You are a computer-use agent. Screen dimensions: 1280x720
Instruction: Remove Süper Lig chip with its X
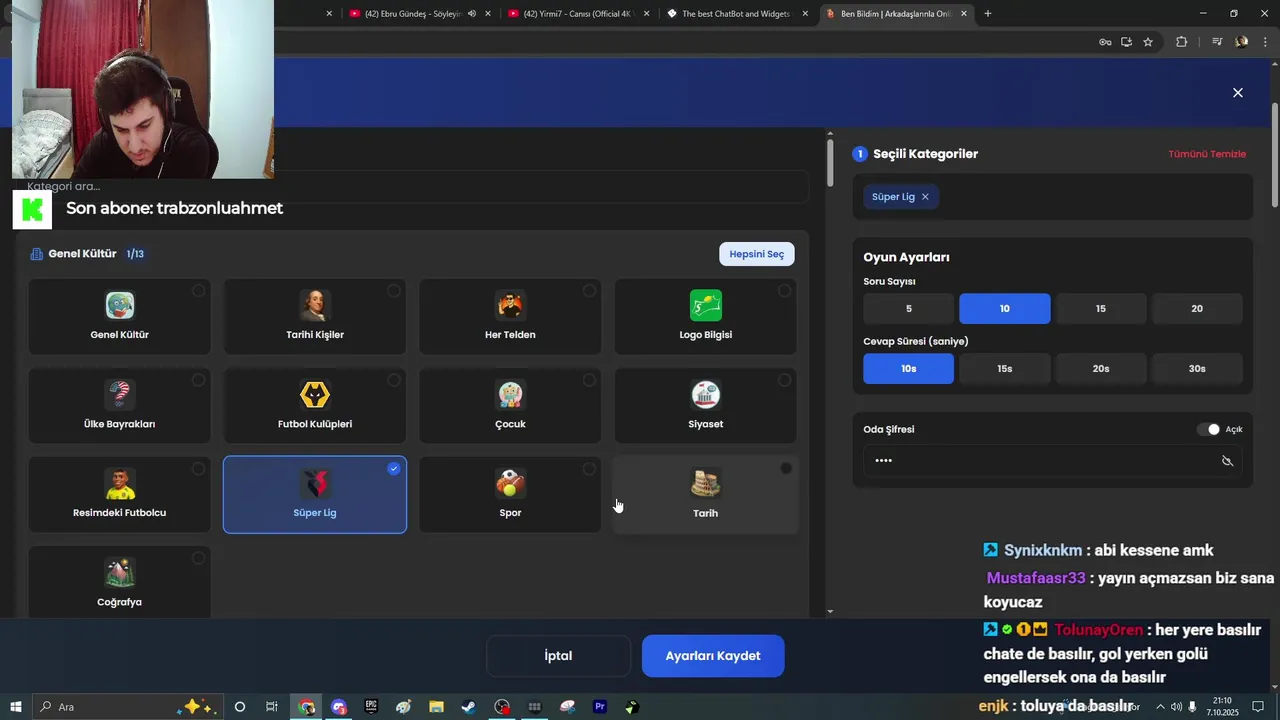[925, 197]
